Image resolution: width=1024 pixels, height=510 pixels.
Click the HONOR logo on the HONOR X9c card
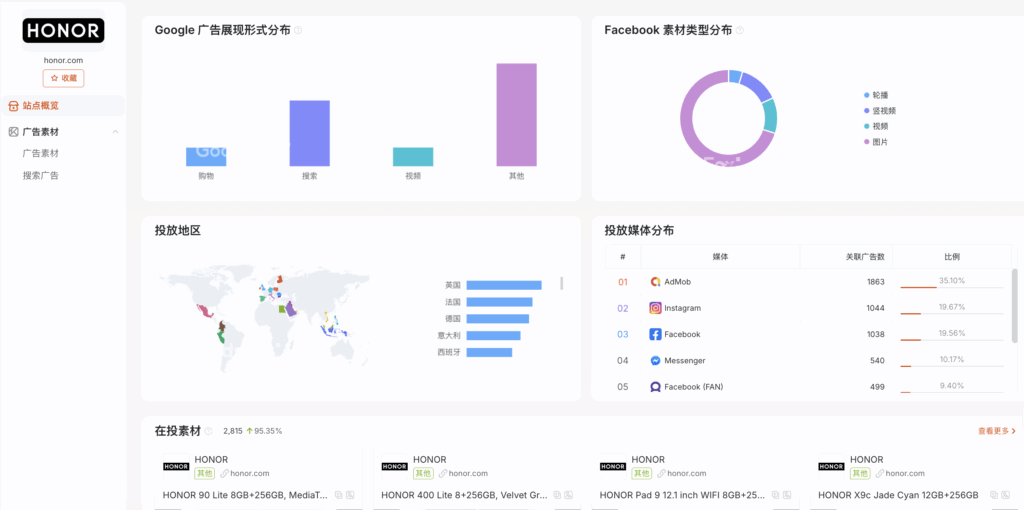pyautogui.click(x=831, y=467)
